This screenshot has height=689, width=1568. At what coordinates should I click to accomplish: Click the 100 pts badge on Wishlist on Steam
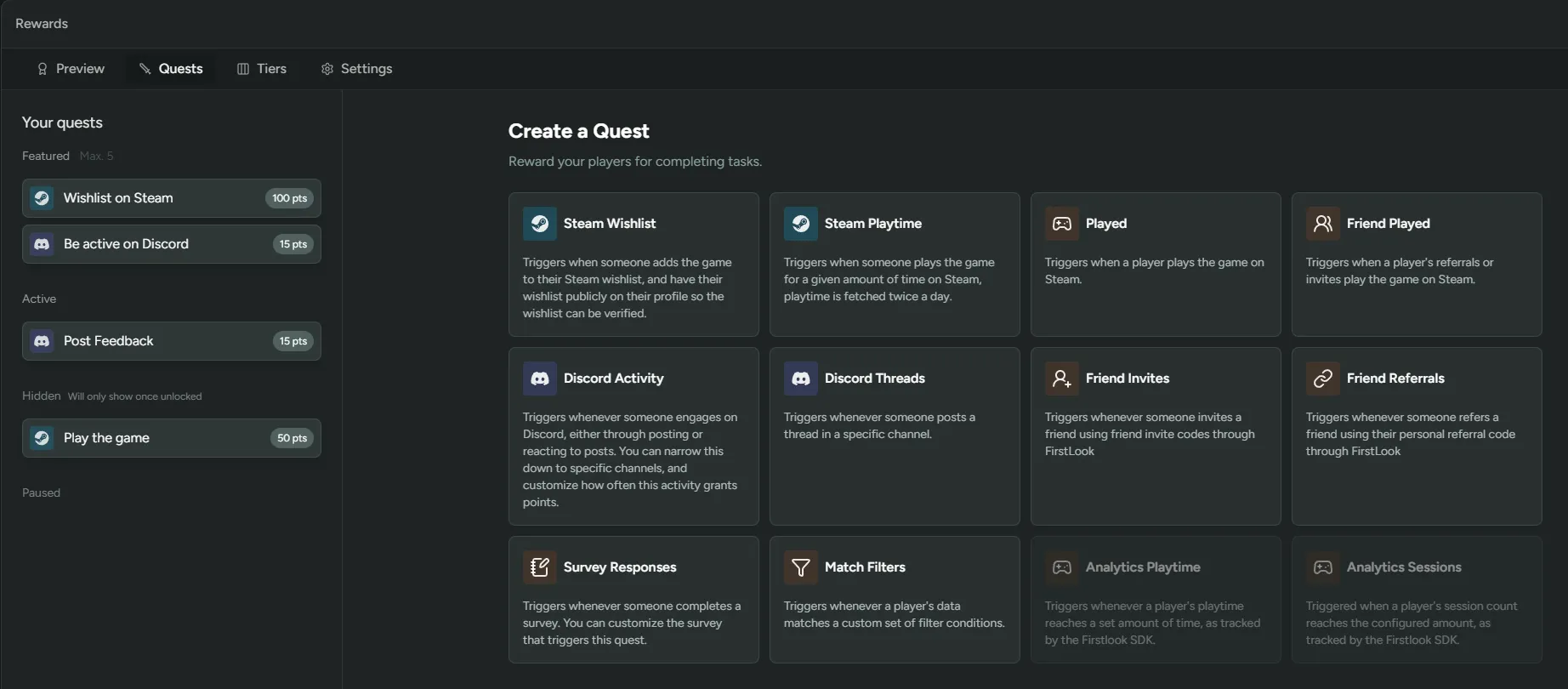[x=290, y=198]
